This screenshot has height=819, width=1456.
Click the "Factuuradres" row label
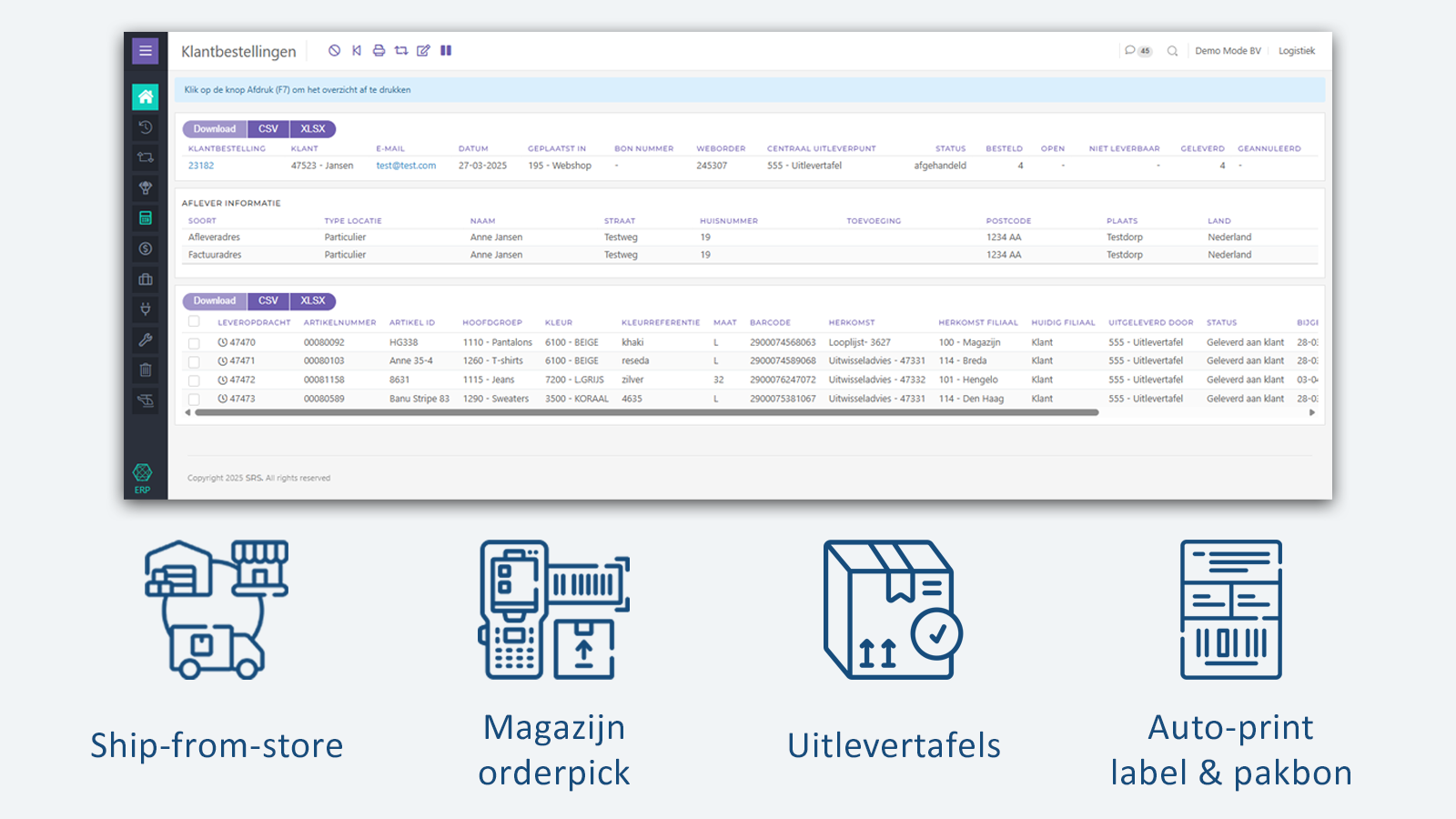pos(215,255)
